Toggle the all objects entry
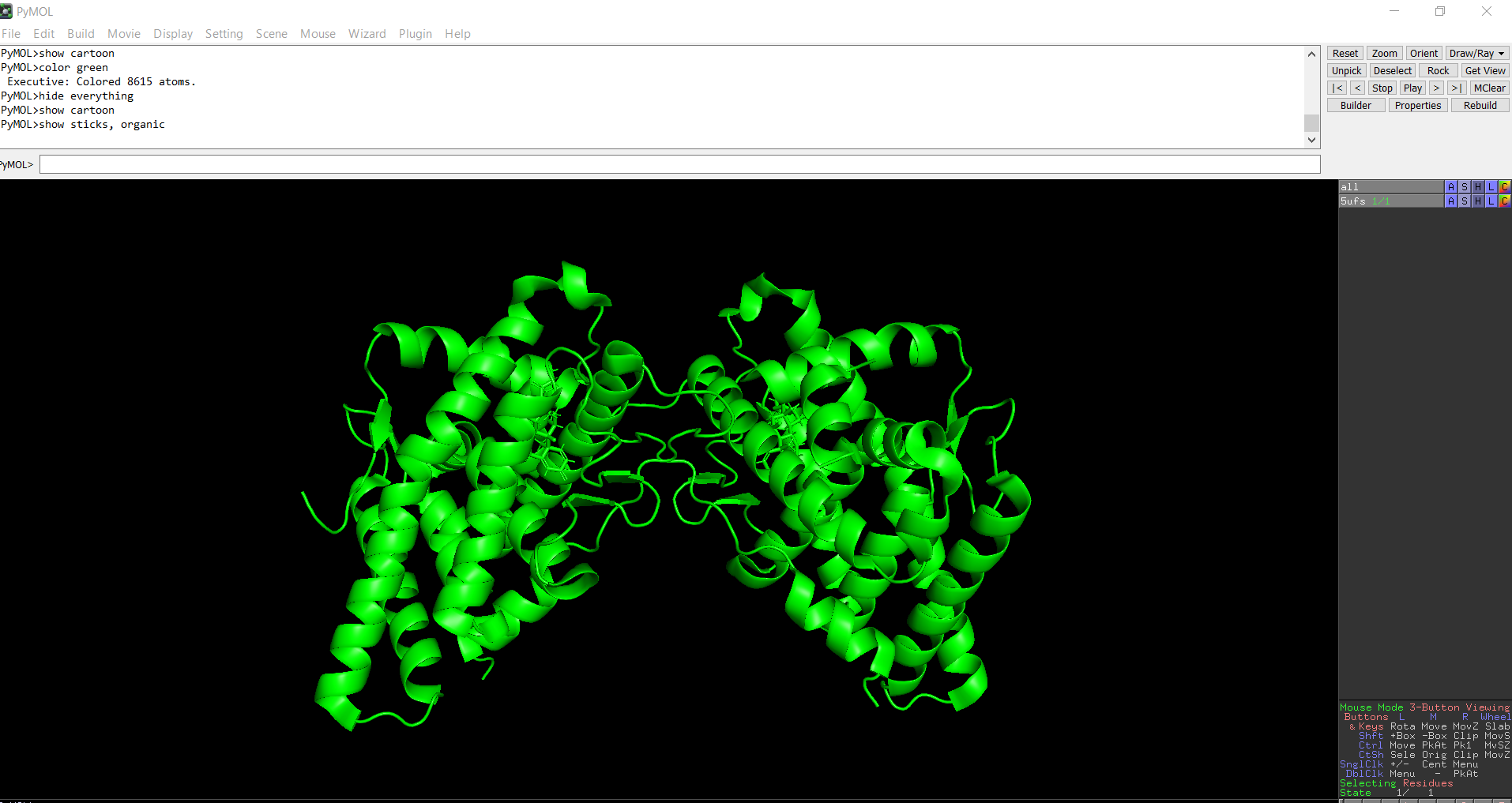Image resolution: width=1512 pixels, height=803 pixels. tap(1391, 187)
